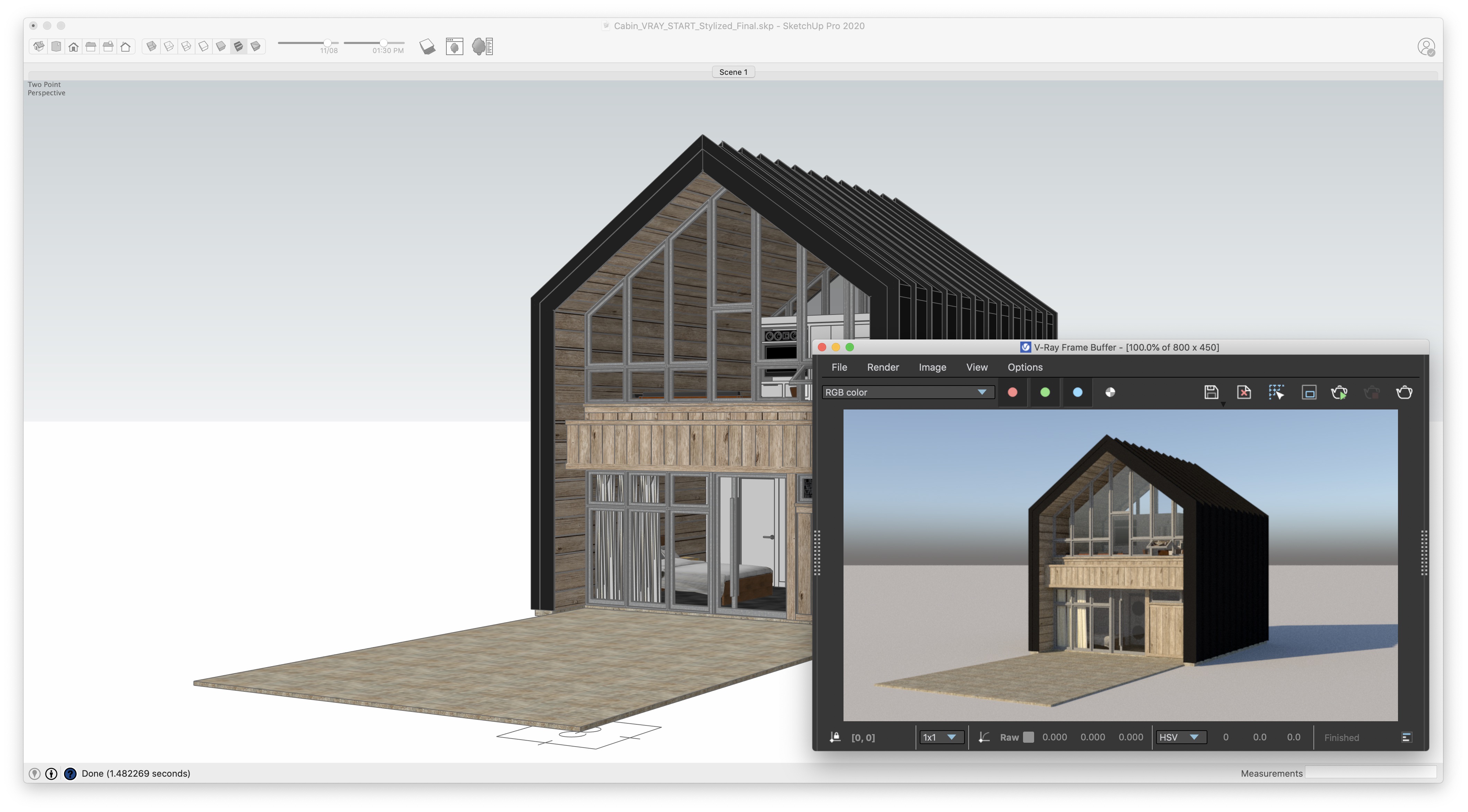
Task: Open the Options menu in frame buffer
Action: coord(1025,367)
